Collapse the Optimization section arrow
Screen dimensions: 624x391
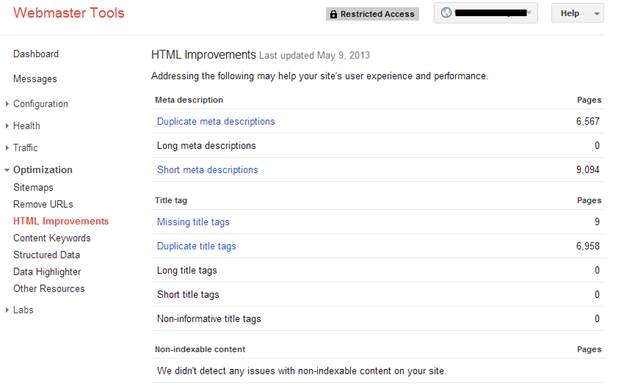tap(7, 170)
